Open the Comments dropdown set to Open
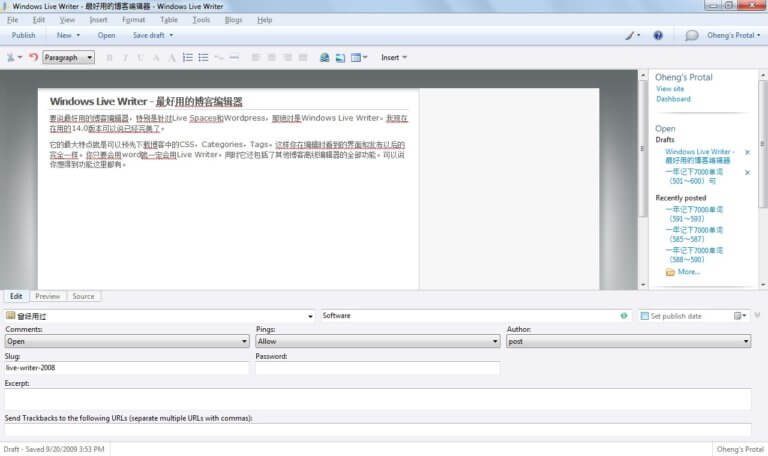 tap(127, 341)
